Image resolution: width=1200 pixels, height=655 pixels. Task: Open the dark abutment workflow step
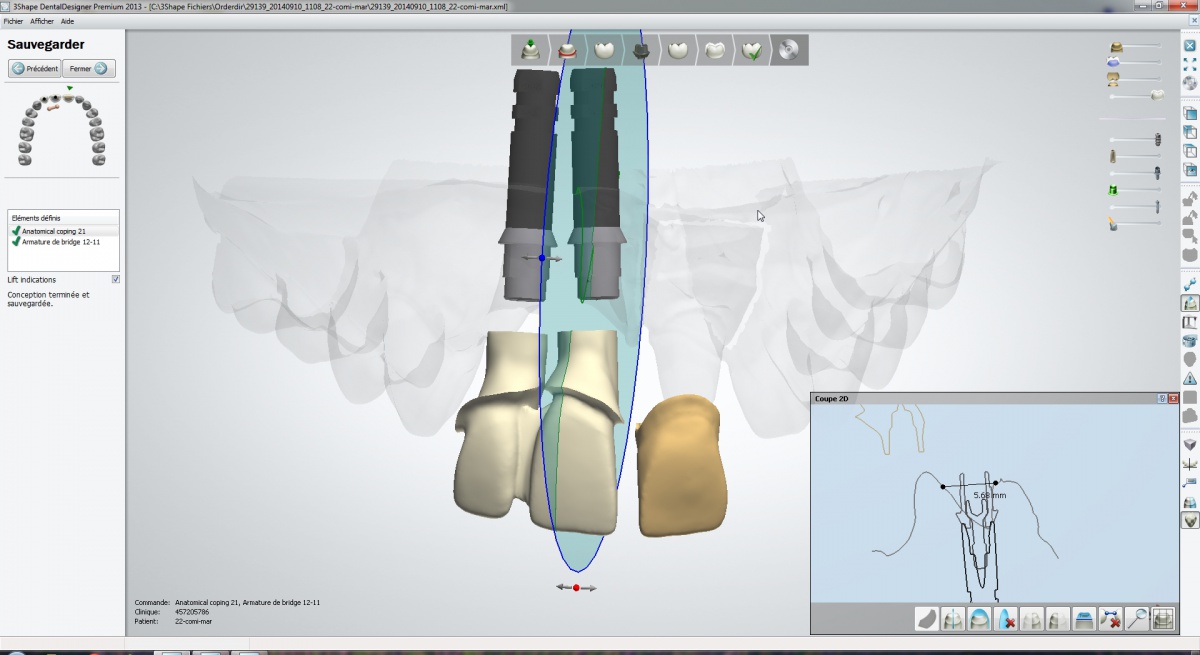pyautogui.click(x=641, y=50)
